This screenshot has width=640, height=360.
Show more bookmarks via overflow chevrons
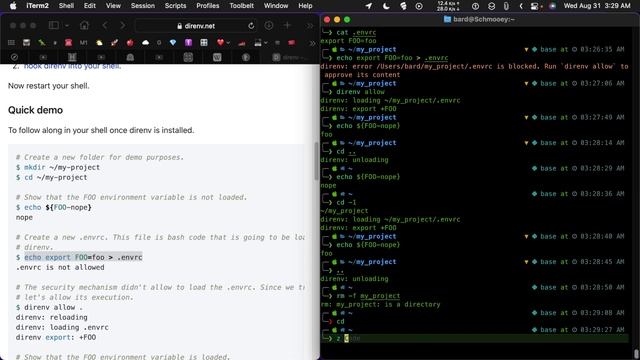tap(312, 43)
